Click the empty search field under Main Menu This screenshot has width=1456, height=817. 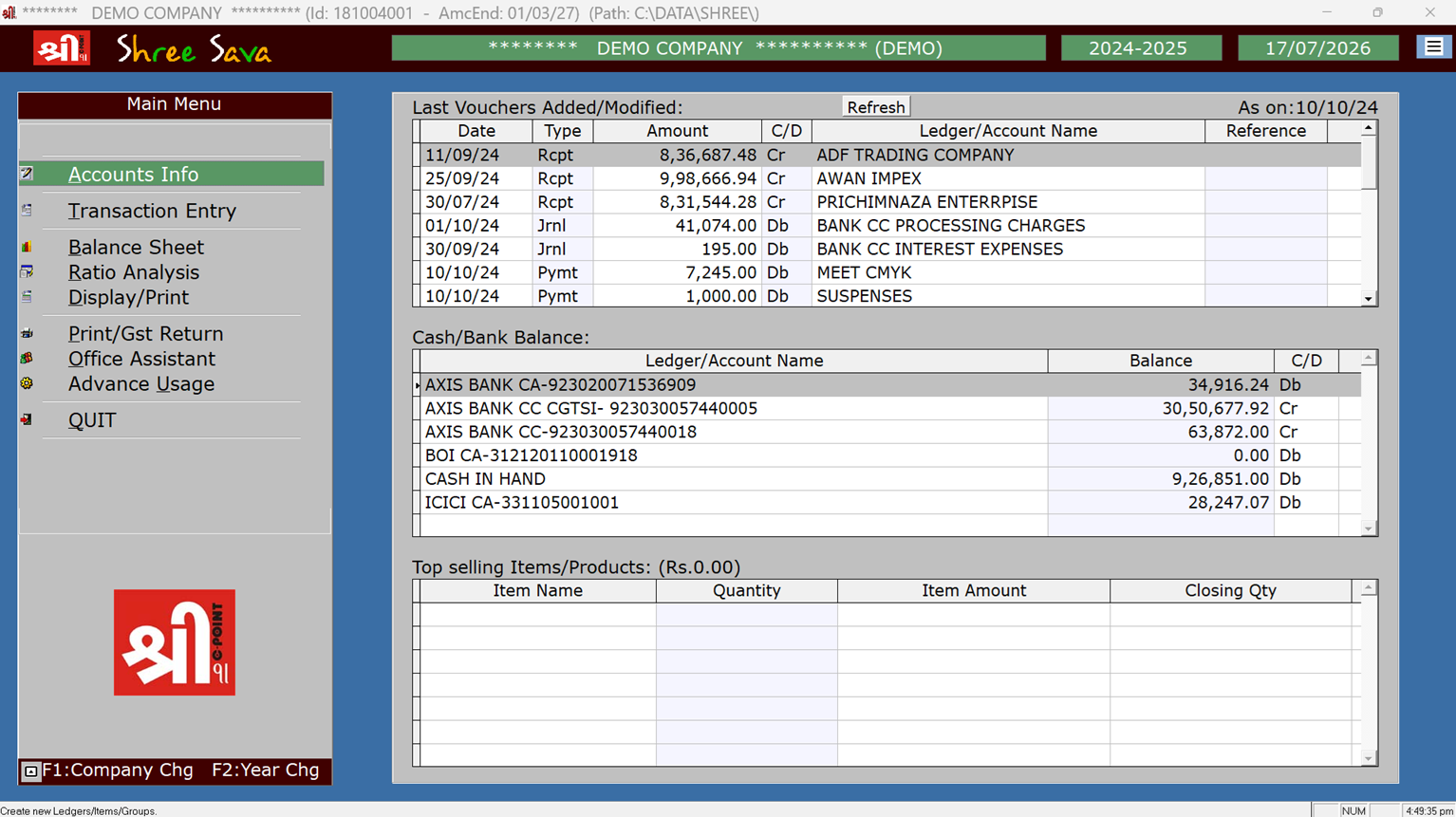coord(175,137)
